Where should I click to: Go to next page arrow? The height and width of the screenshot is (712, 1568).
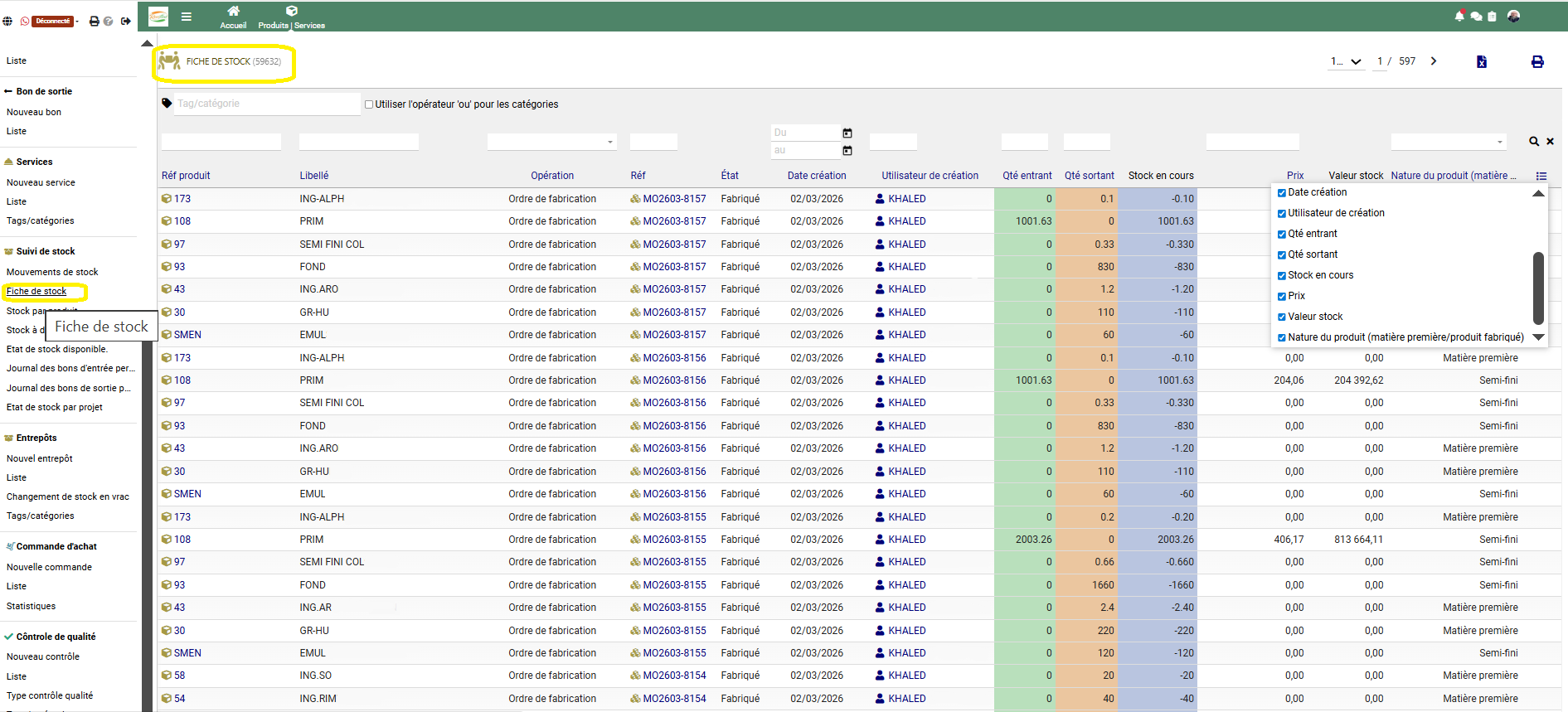coord(1434,61)
